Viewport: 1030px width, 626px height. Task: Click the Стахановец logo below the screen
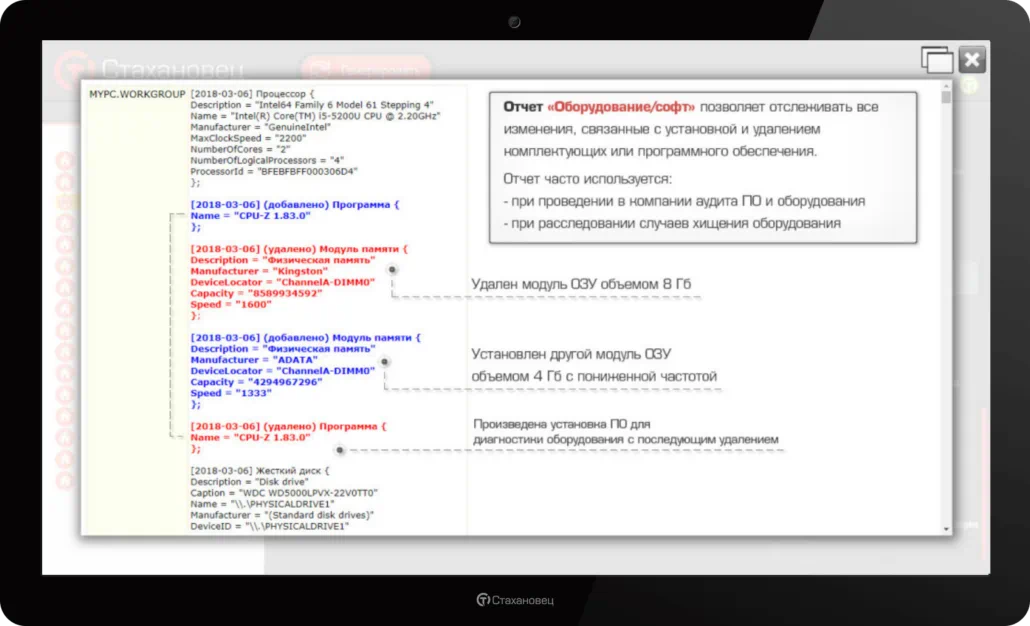tap(515, 600)
